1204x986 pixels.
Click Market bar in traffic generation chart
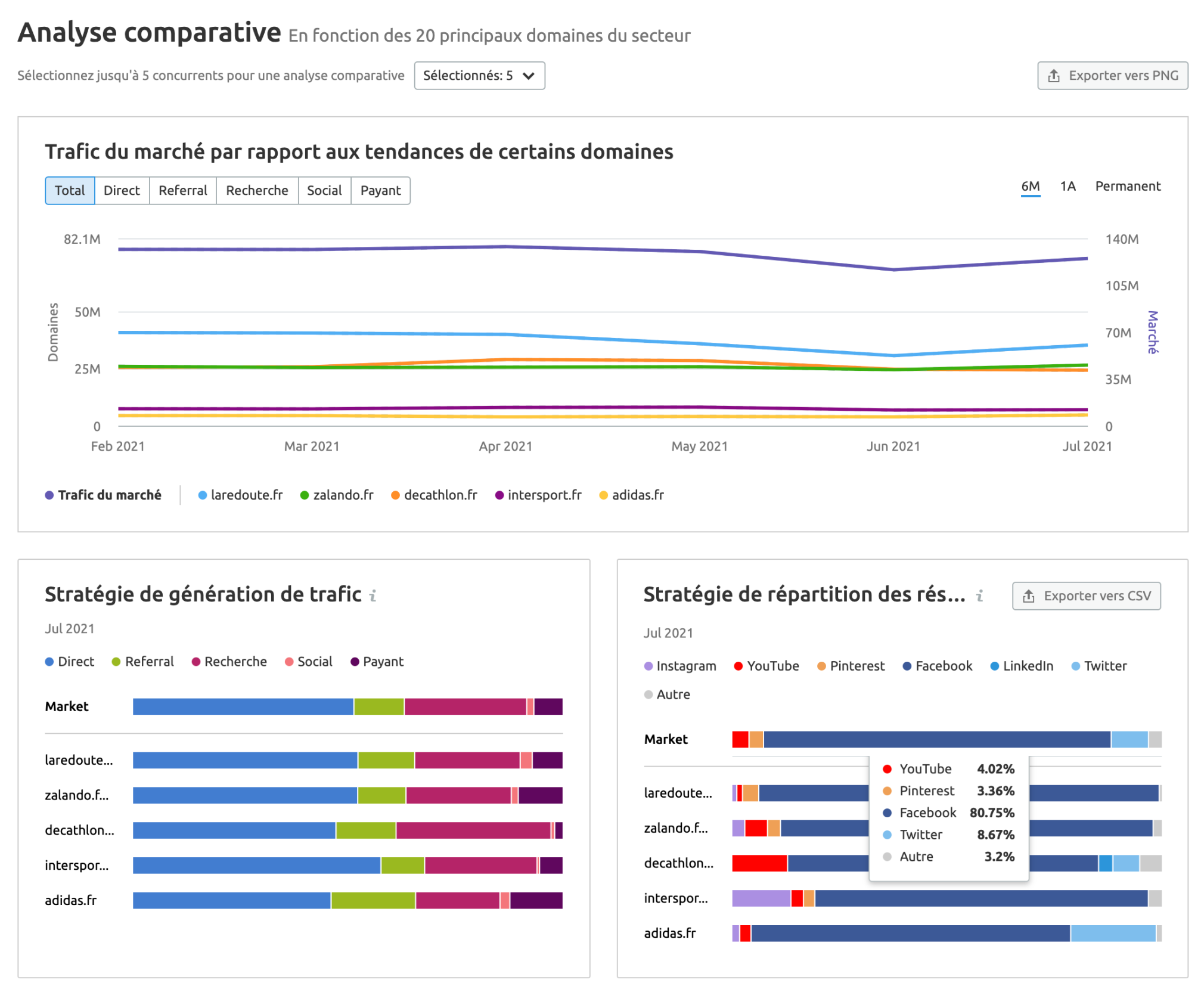347,706
